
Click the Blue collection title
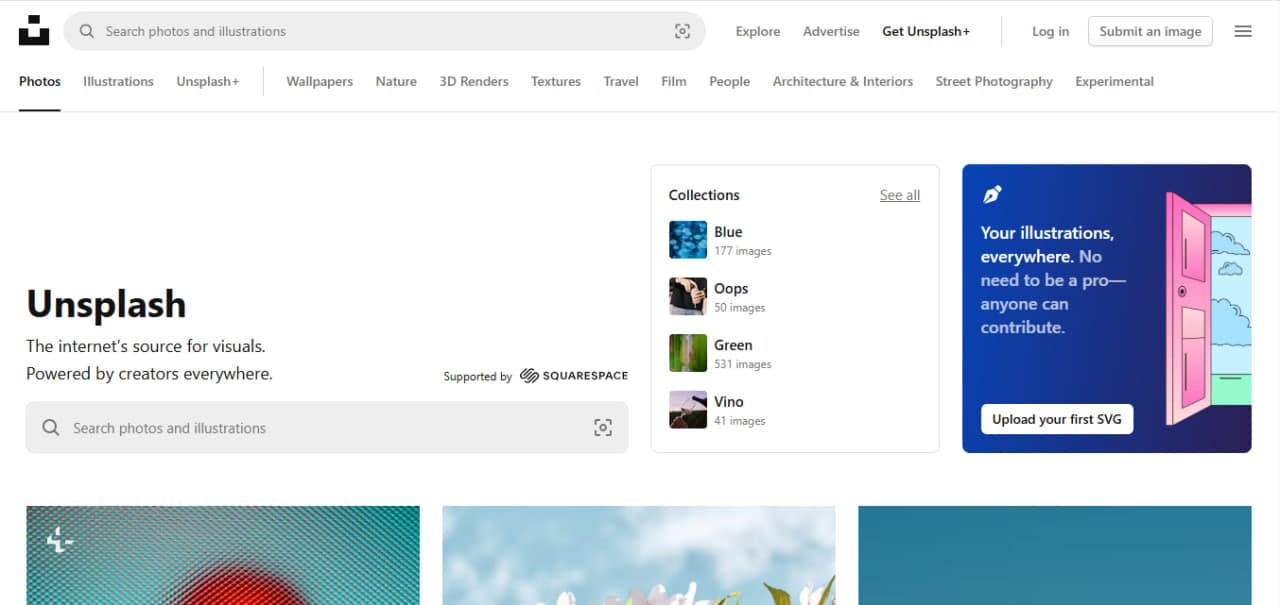[x=728, y=232]
